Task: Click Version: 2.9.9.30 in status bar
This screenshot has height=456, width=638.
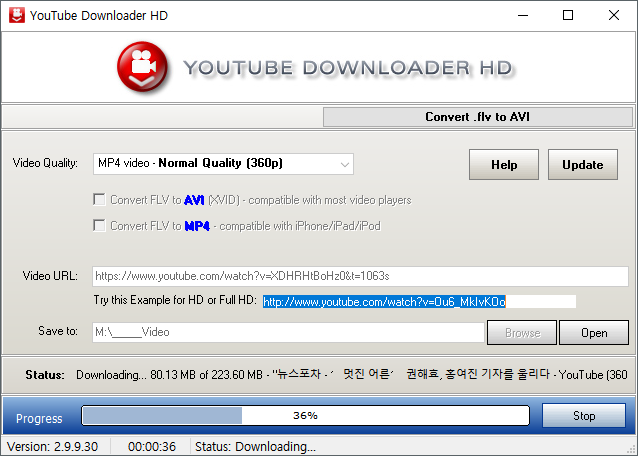Action: 52,446
